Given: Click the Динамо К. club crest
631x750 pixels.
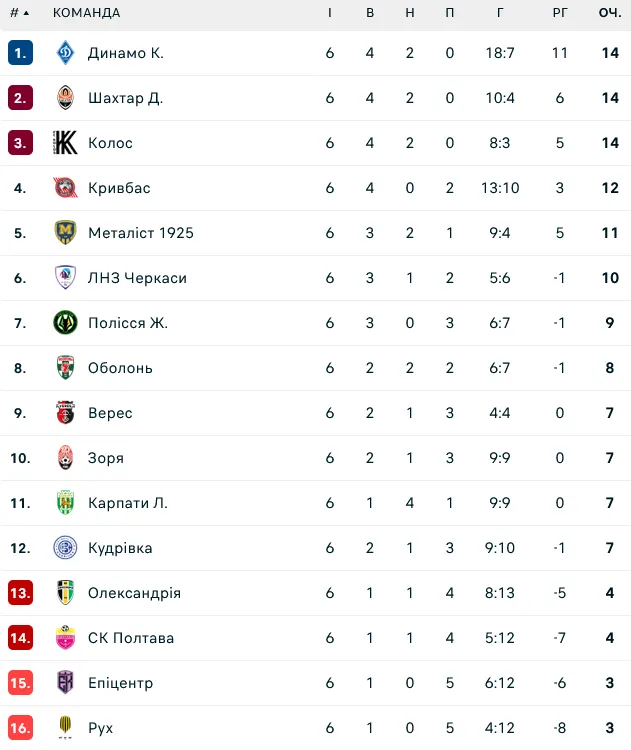Looking at the screenshot, I should (x=66, y=53).
